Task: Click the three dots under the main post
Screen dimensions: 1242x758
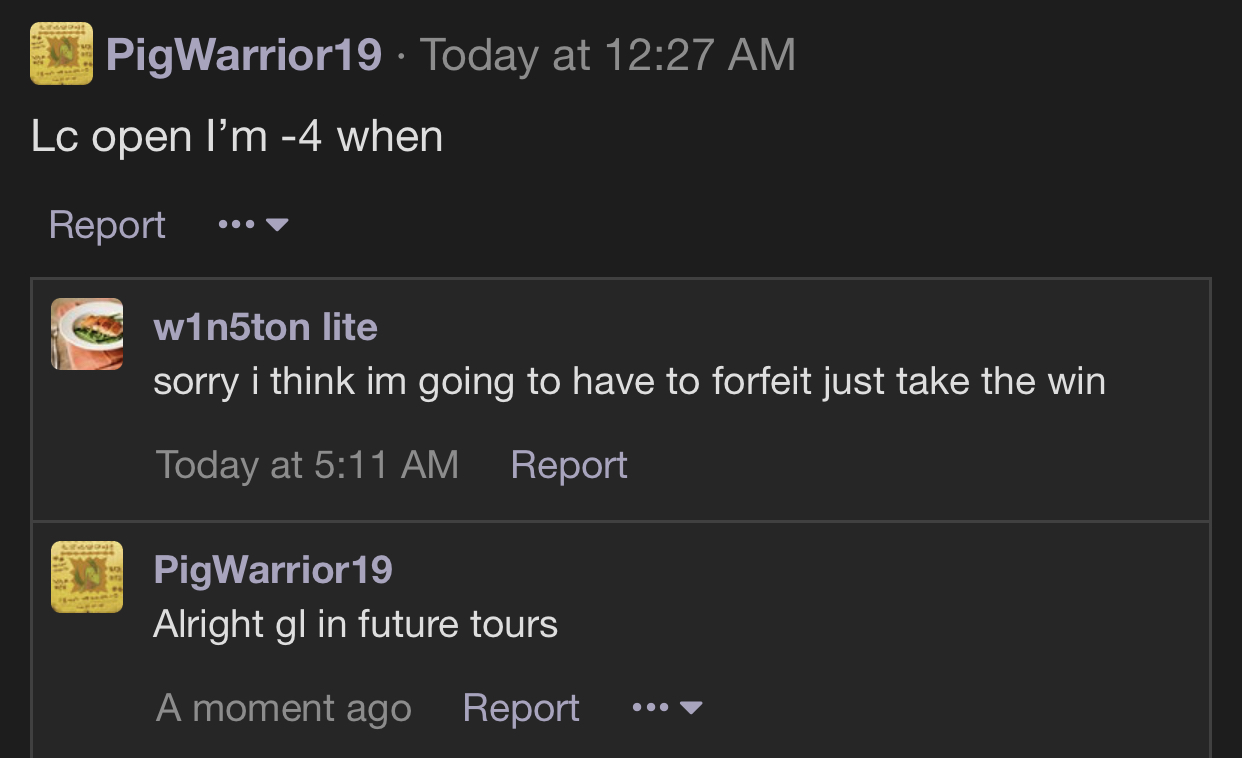Action: click(236, 225)
